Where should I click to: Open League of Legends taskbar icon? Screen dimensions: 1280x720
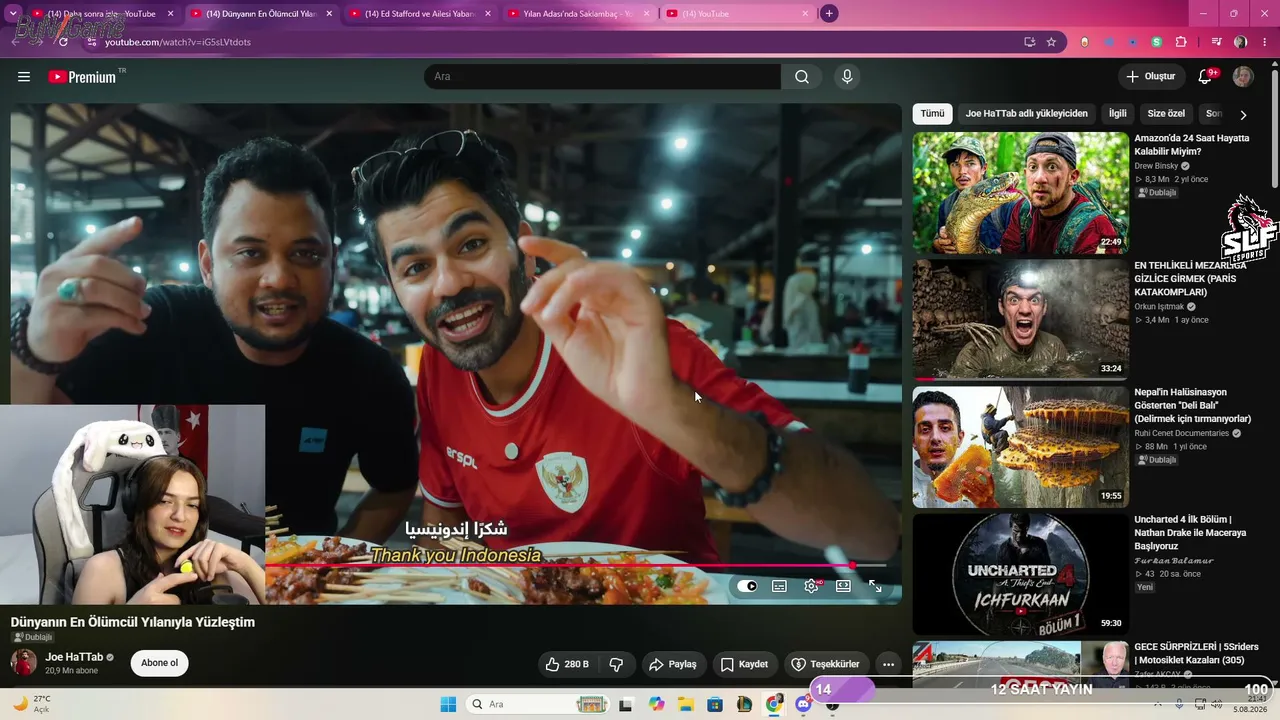tap(744, 704)
